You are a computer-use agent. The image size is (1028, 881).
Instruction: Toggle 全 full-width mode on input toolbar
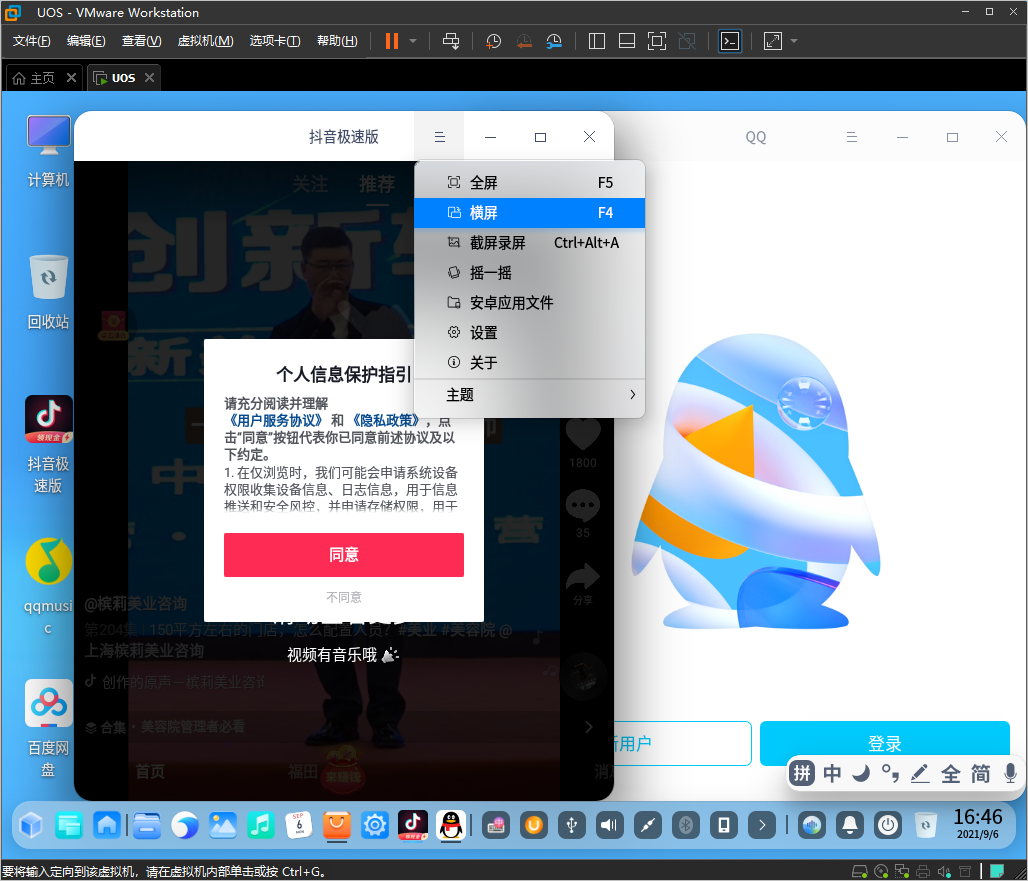tap(951, 773)
